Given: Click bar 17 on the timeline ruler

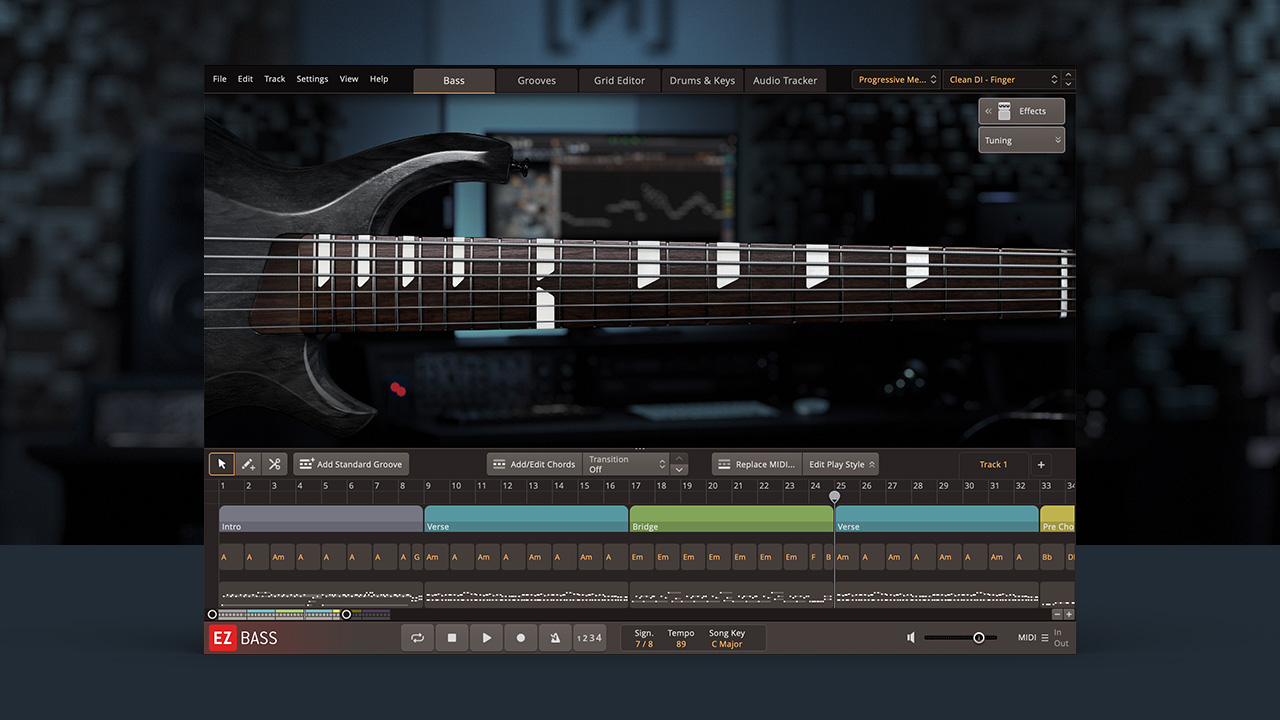Looking at the screenshot, I should (636, 486).
